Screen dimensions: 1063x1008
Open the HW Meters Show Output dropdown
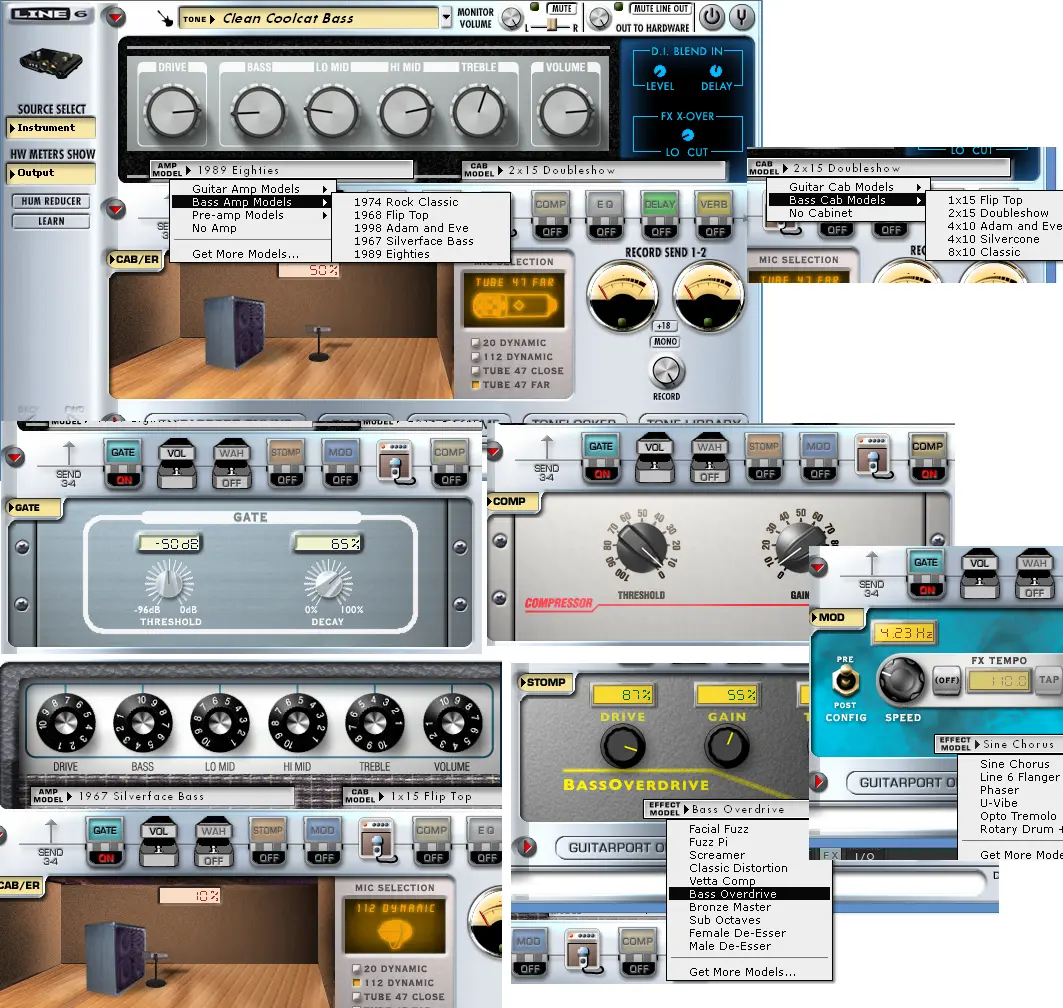pyautogui.click(x=51, y=174)
